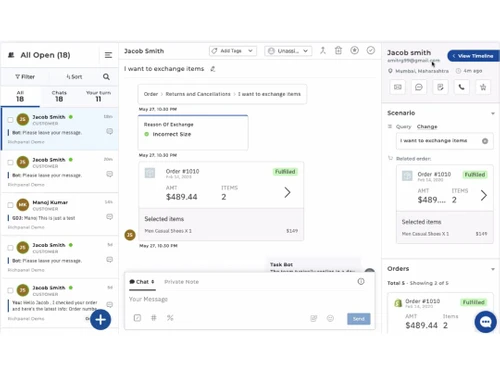The height and width of the screenshot is (375, 500).
Task: Click the customer email address
Action: tap(413, 61)
